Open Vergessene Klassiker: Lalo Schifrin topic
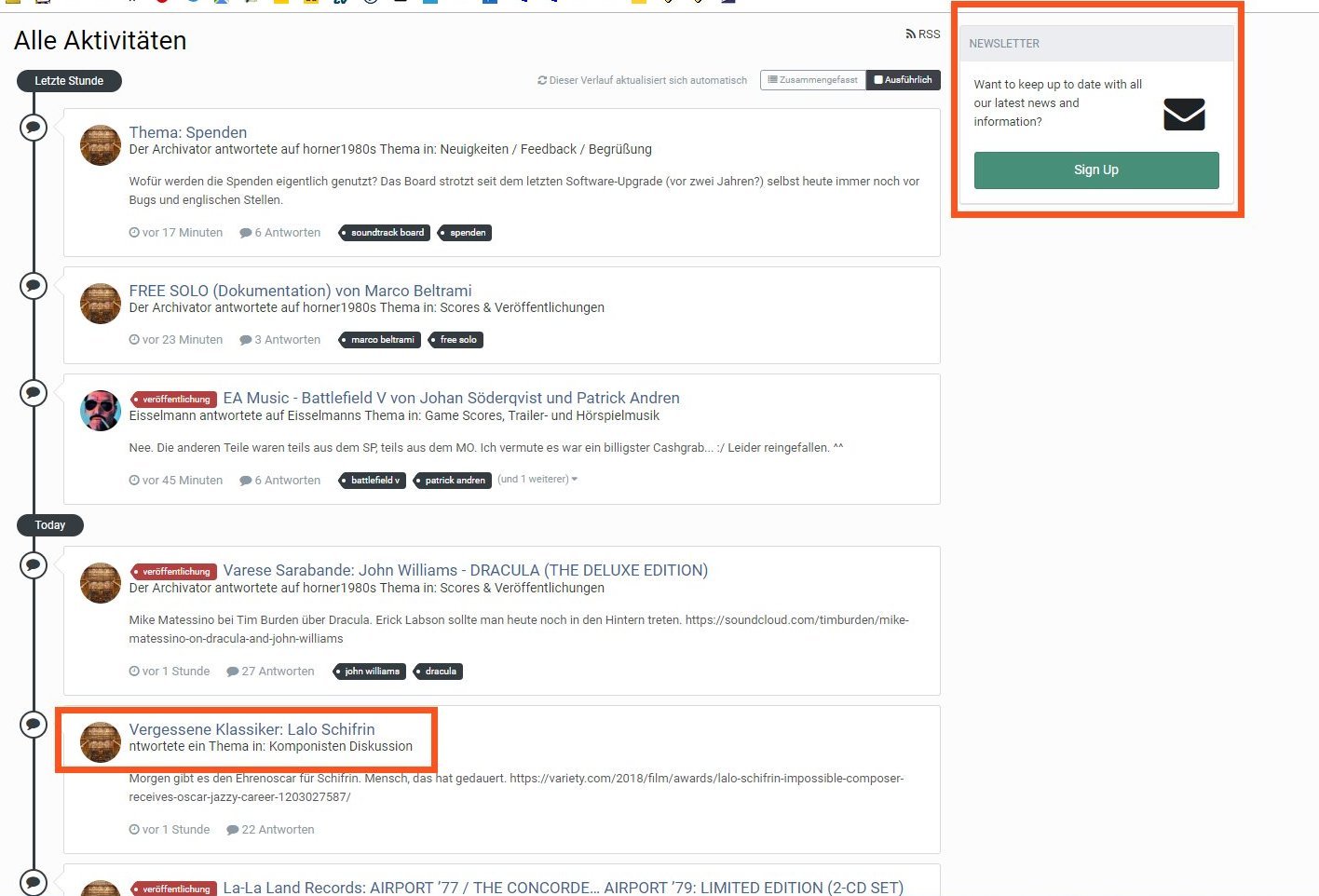 [x=252, y=729]
